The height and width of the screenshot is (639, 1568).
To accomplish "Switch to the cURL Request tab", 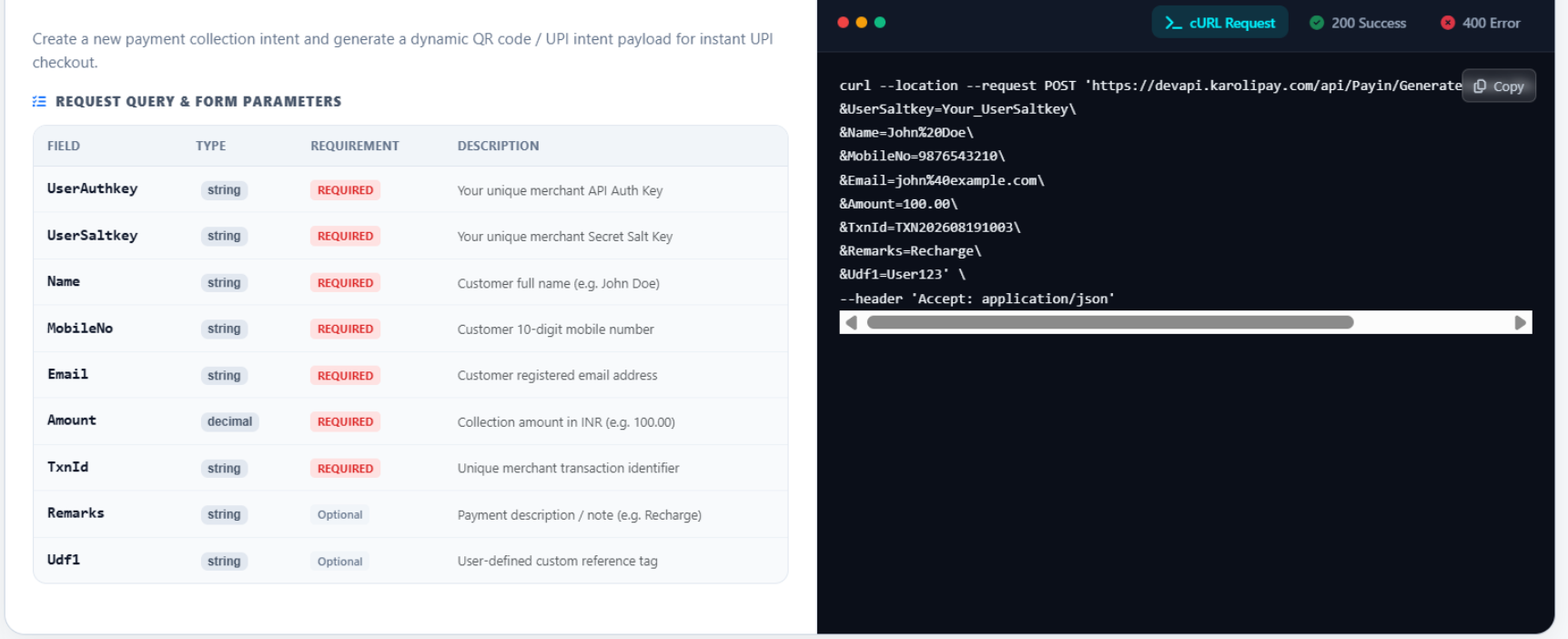I will 1219,23.
